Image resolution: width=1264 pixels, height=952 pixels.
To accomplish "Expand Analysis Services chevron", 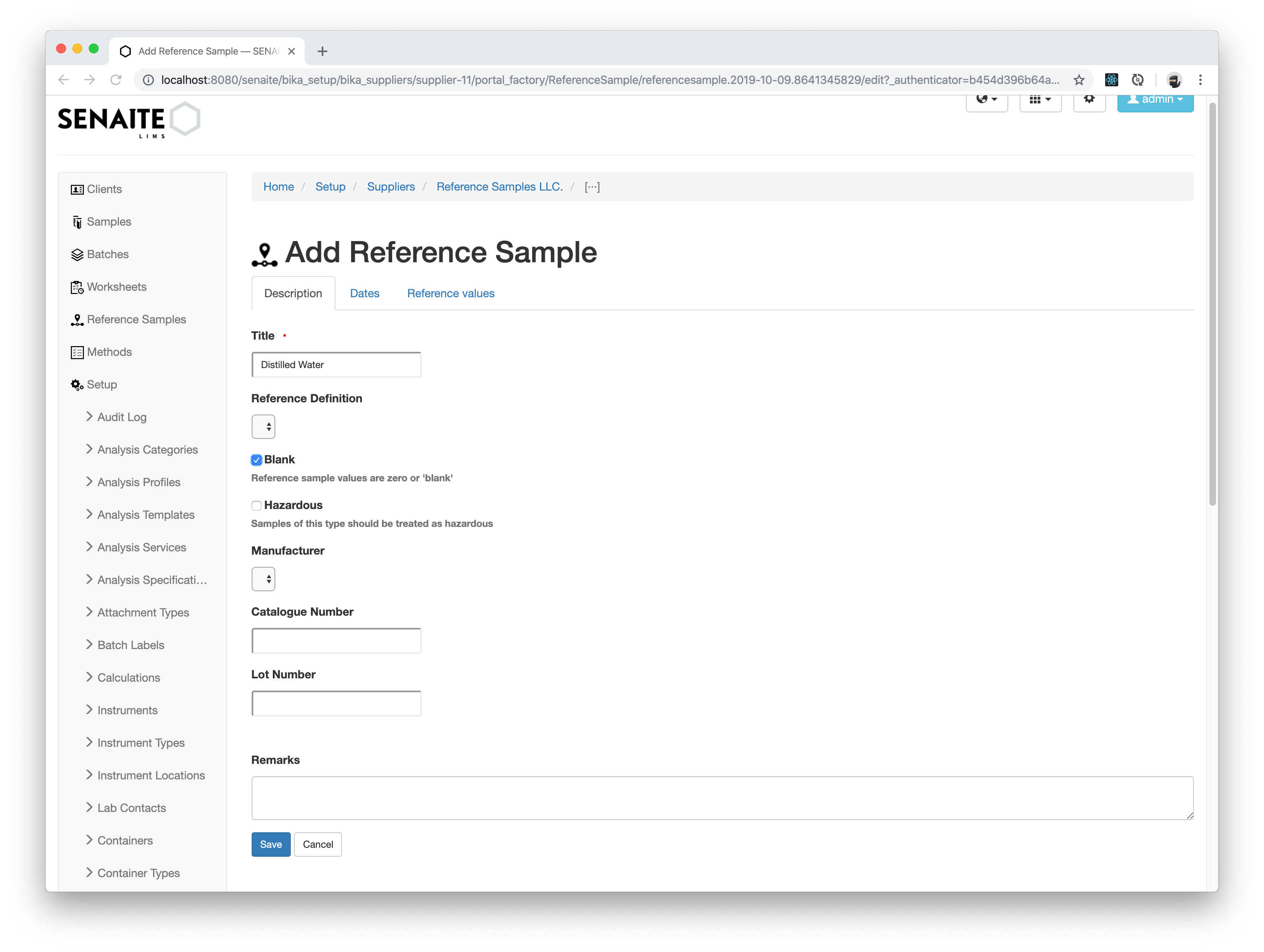I will (x=89, y=547).
